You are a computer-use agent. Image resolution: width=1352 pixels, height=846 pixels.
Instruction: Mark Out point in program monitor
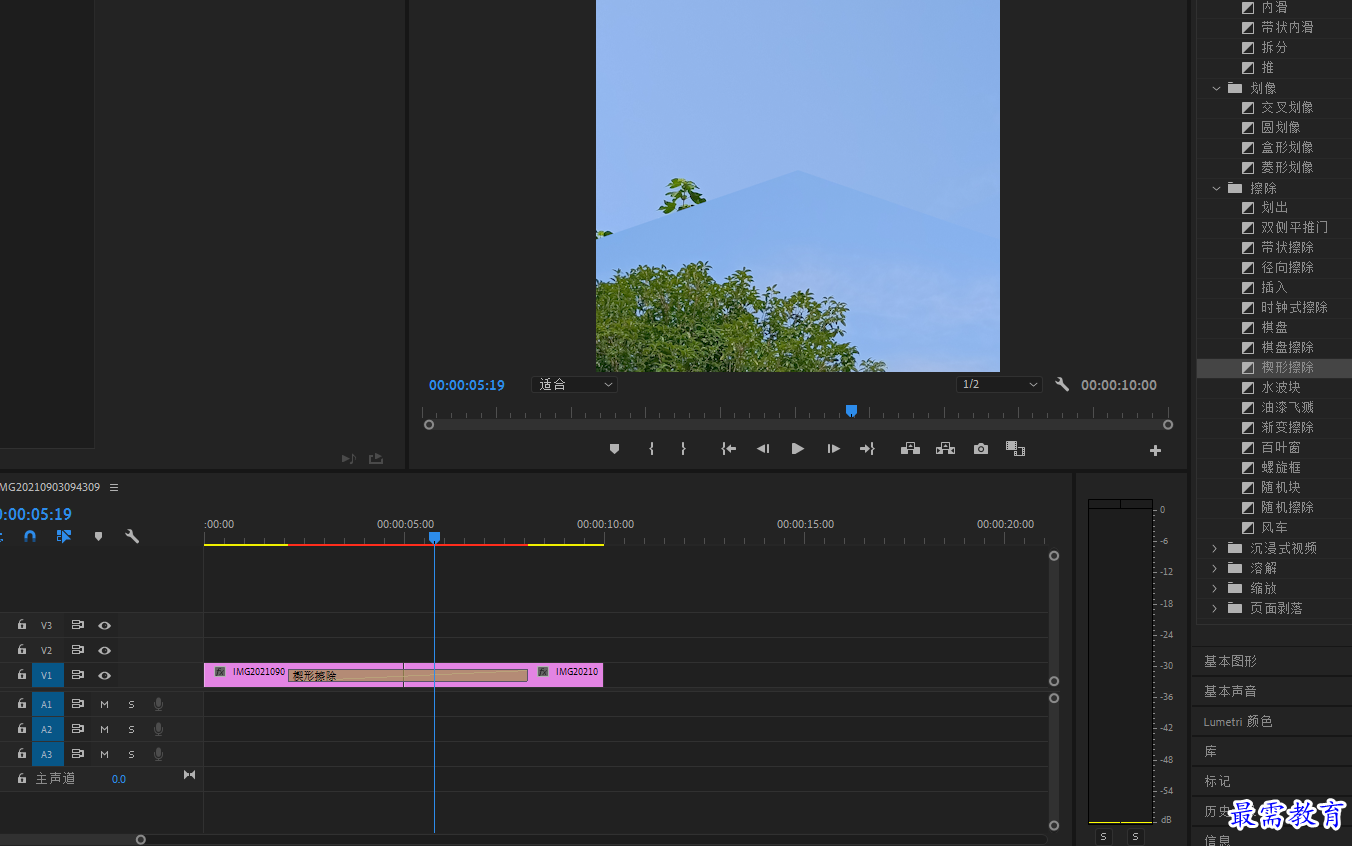[684, 449]
